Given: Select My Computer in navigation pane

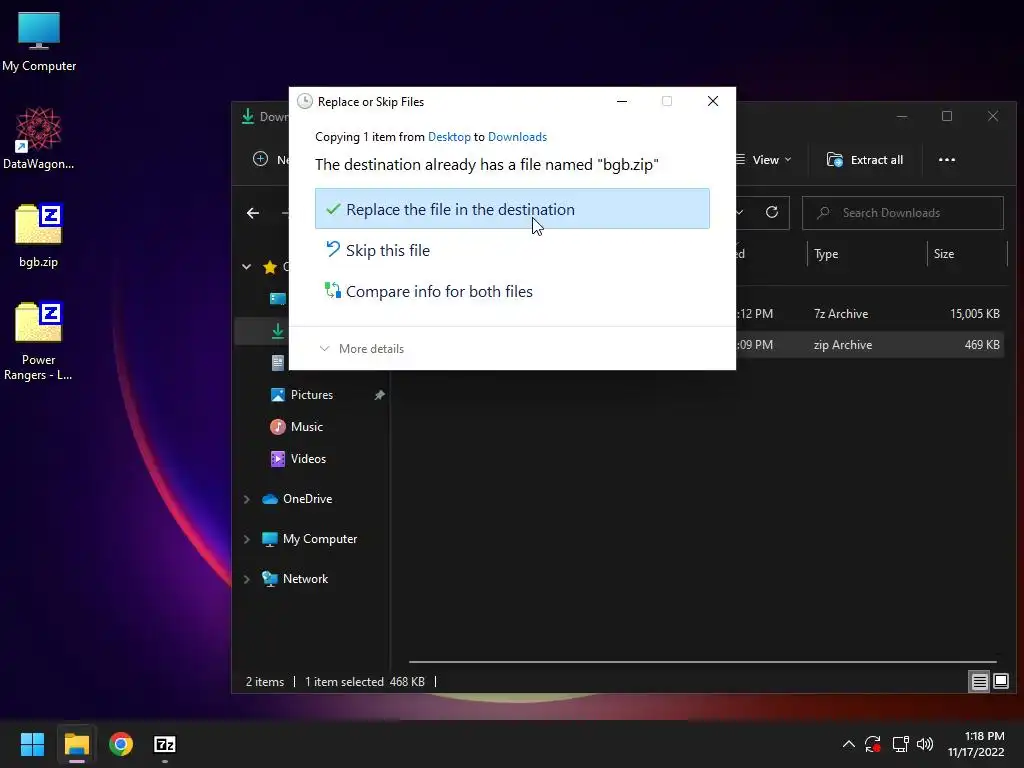Looking at the screenshot, I should point(320,539).
